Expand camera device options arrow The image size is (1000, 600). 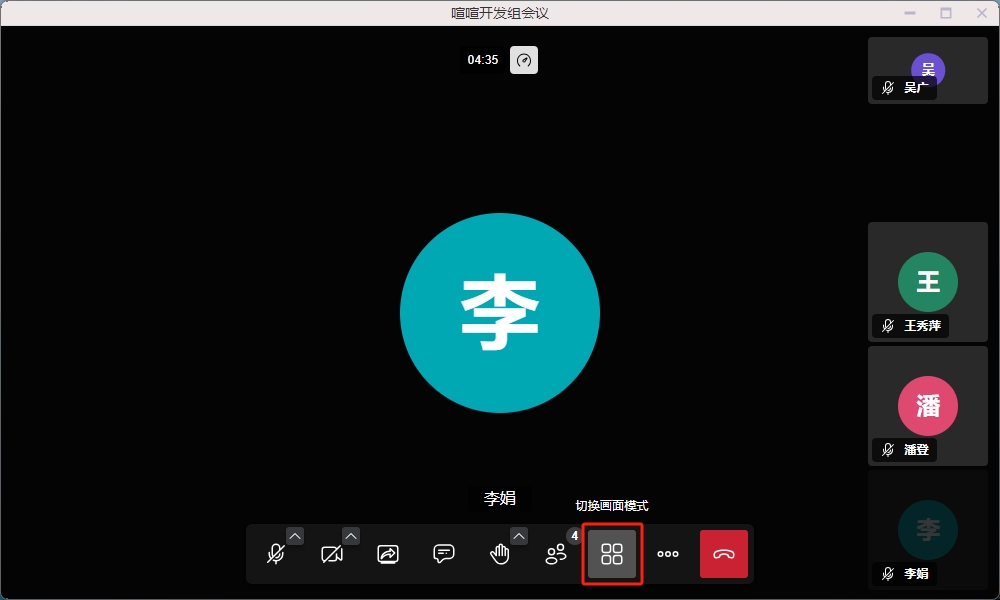tap(351, 536)
